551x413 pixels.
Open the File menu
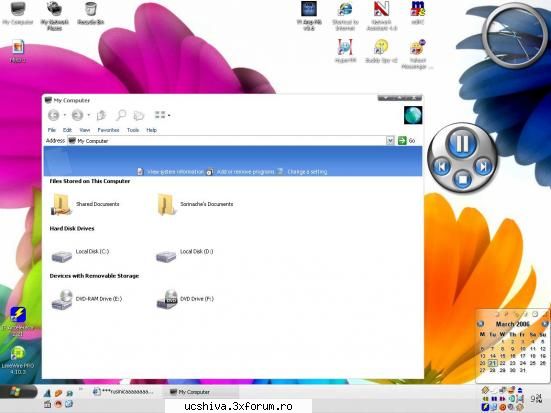click(52, 130)
